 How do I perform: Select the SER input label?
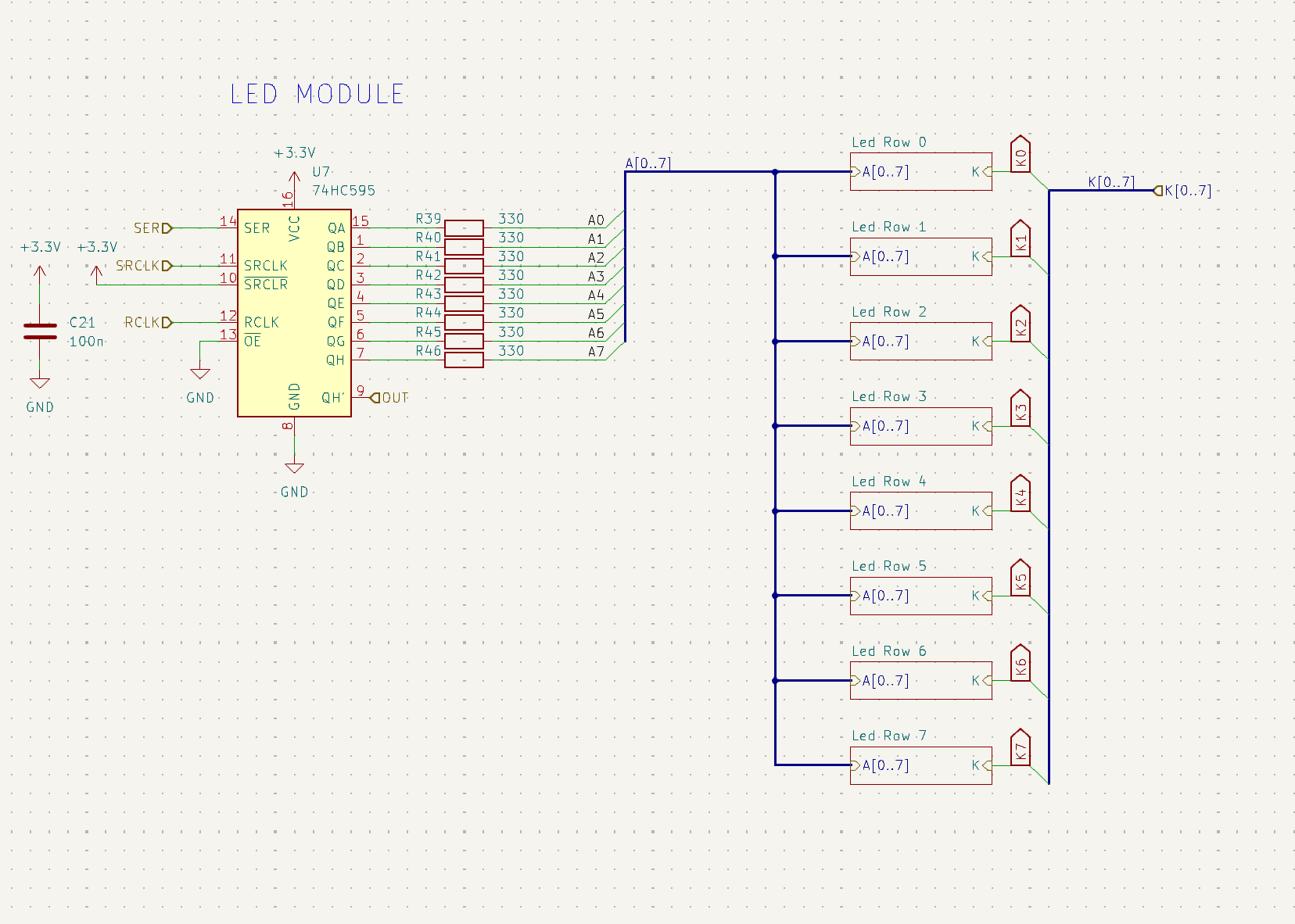pyautogui.click(x=147, y=228)
